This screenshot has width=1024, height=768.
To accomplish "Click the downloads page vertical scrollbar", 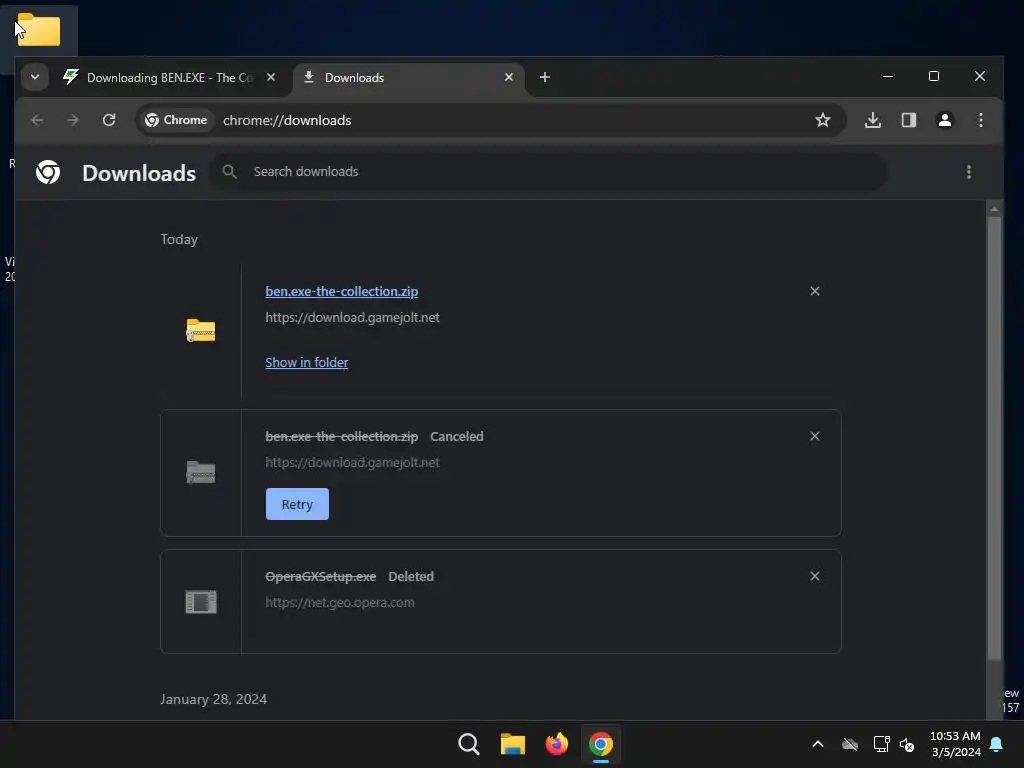I will (994, 438).
